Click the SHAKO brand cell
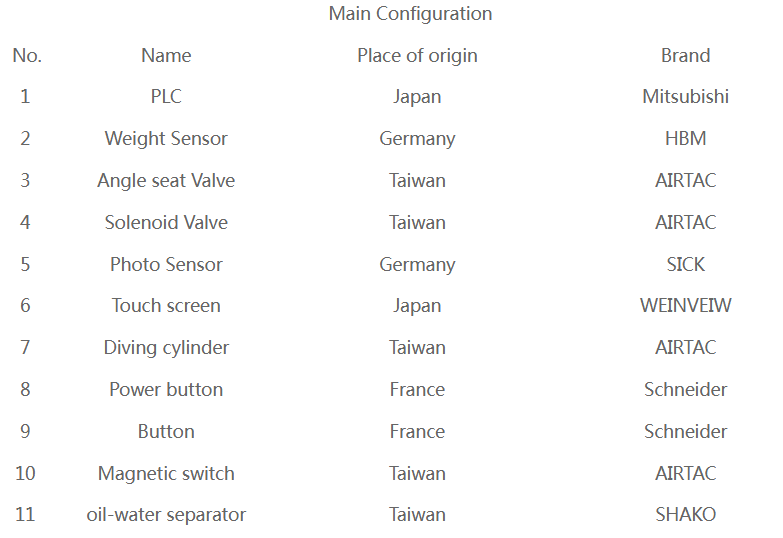This screenshot has height=538, width=783. (x=685, y=515)
